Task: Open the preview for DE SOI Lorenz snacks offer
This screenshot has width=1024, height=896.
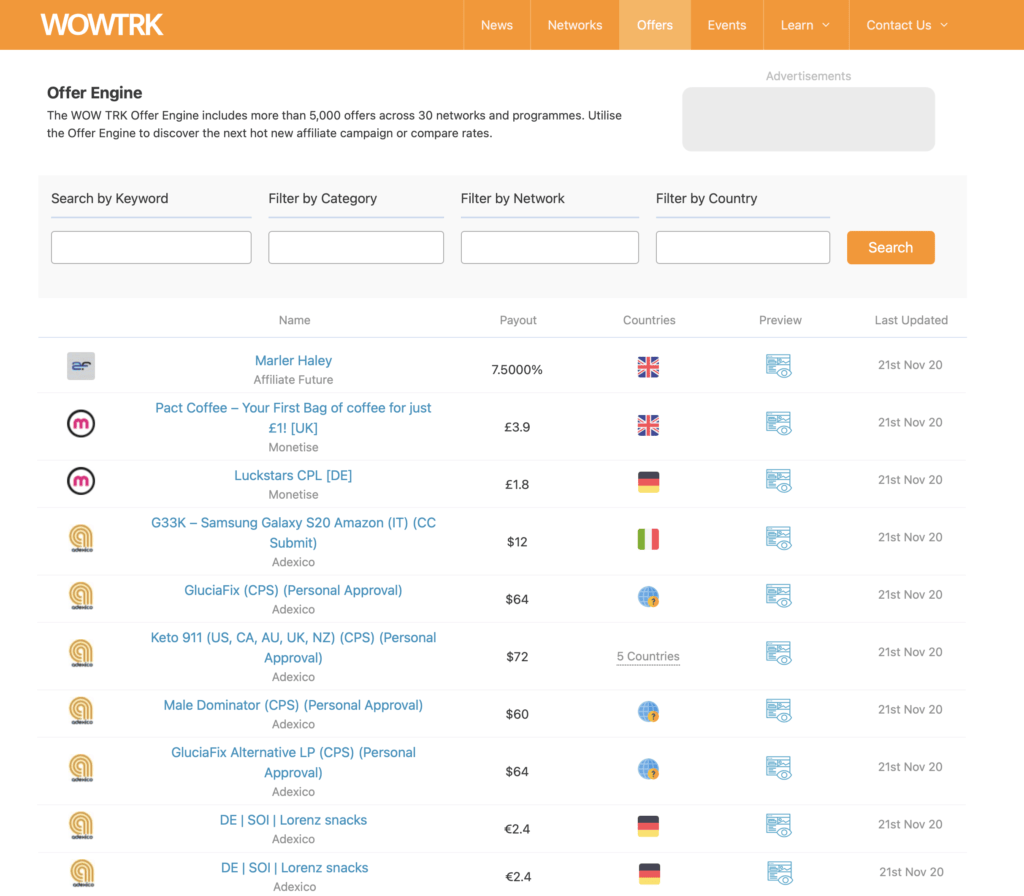Action: pos(778,828)
